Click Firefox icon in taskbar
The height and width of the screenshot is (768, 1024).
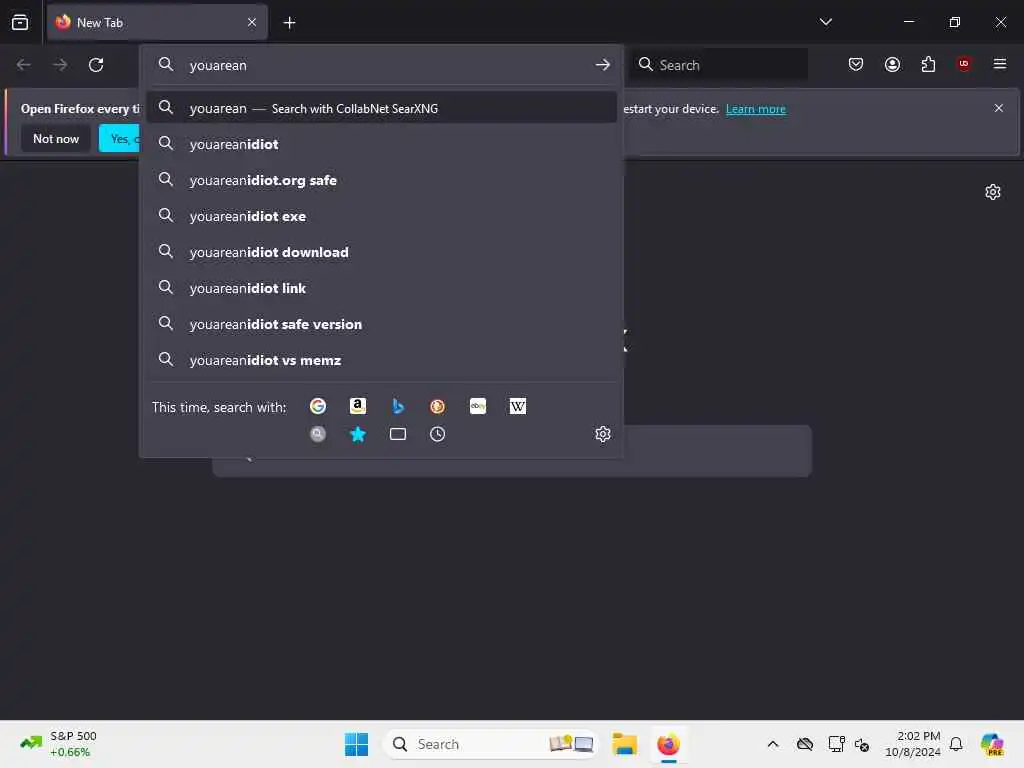(668, 744)
